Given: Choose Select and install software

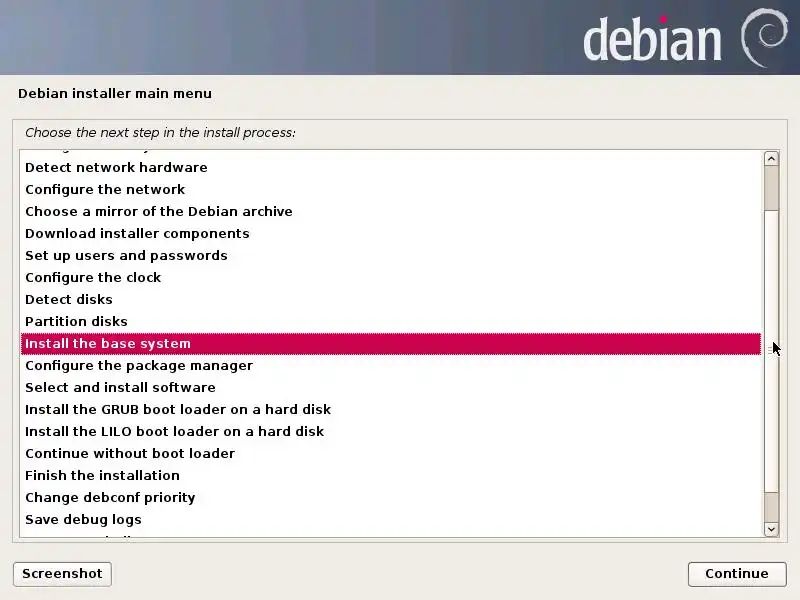Looking at the screenshot, I should pyautogui.click(x=391, y=387).
